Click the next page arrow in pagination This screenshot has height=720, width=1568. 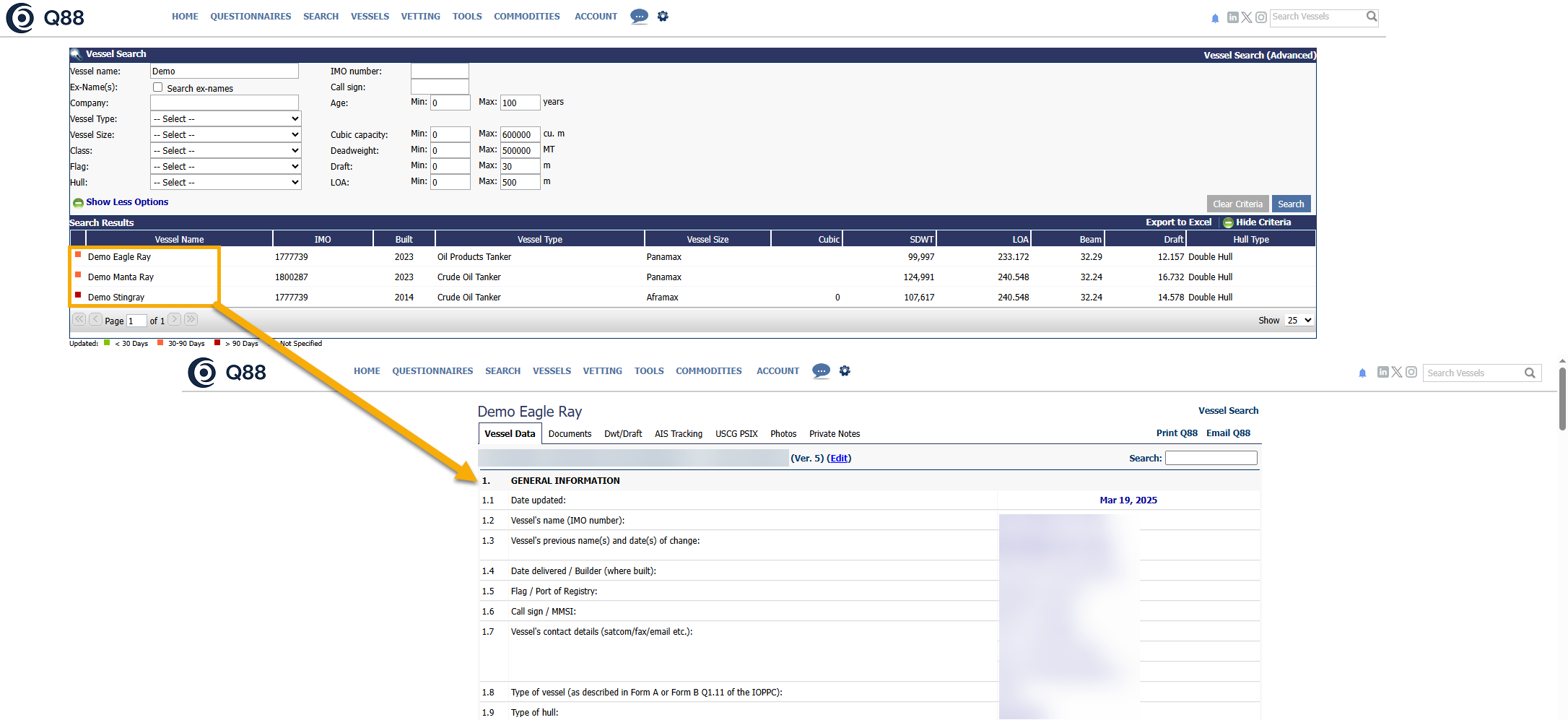(175, 319)
